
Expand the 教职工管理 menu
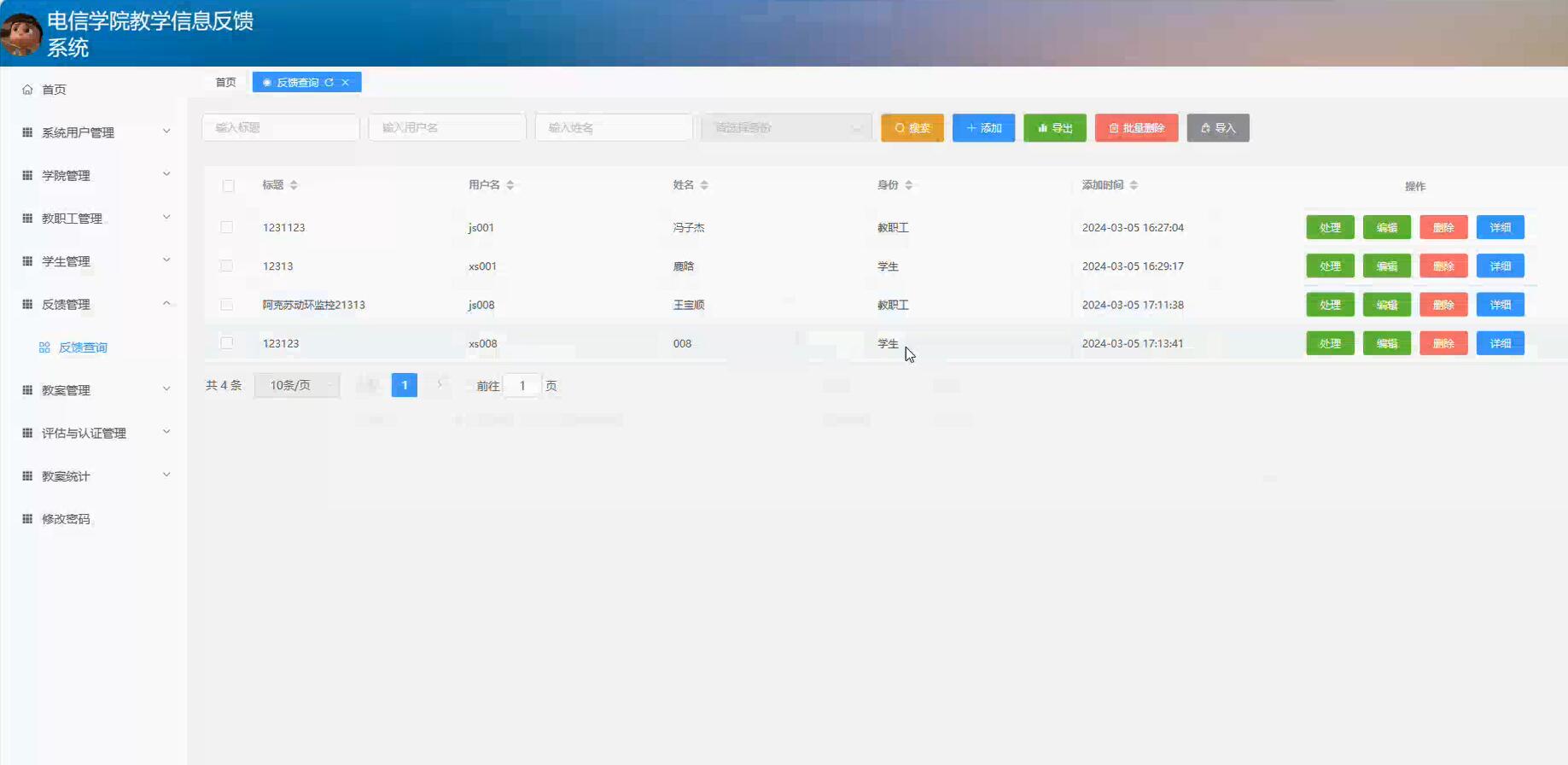166,217
